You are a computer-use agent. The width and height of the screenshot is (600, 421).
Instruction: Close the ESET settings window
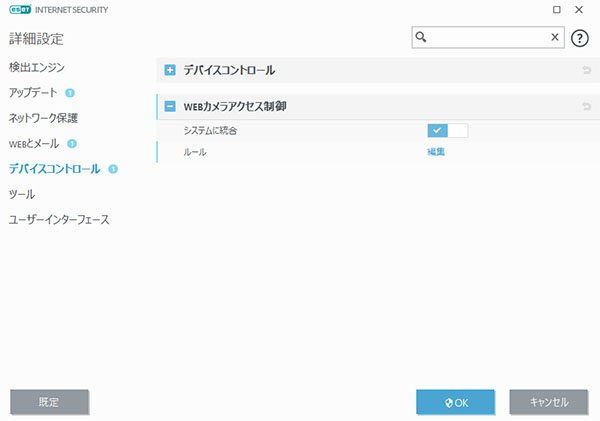579,10
